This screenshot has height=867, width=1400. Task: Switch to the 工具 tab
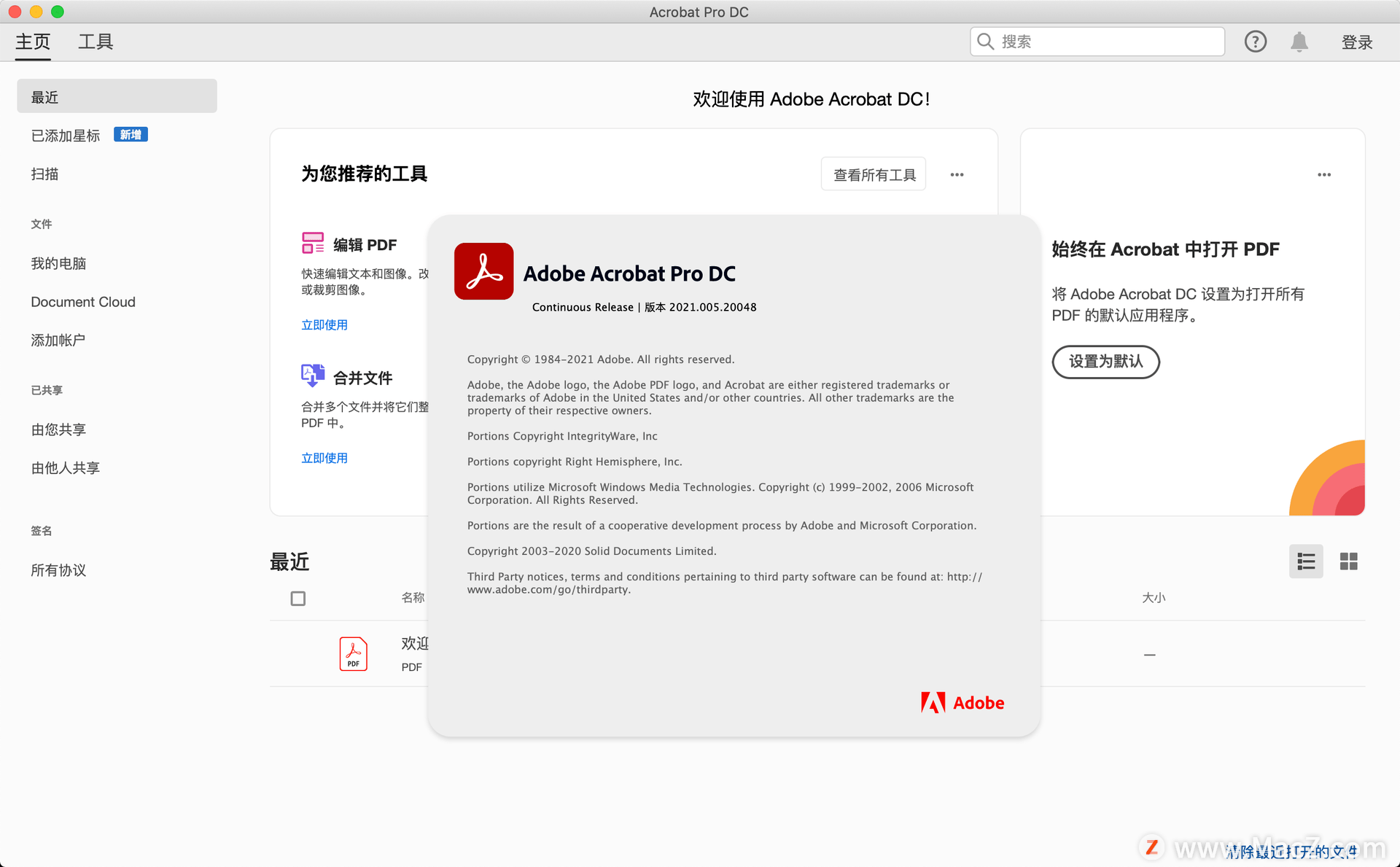95,42
